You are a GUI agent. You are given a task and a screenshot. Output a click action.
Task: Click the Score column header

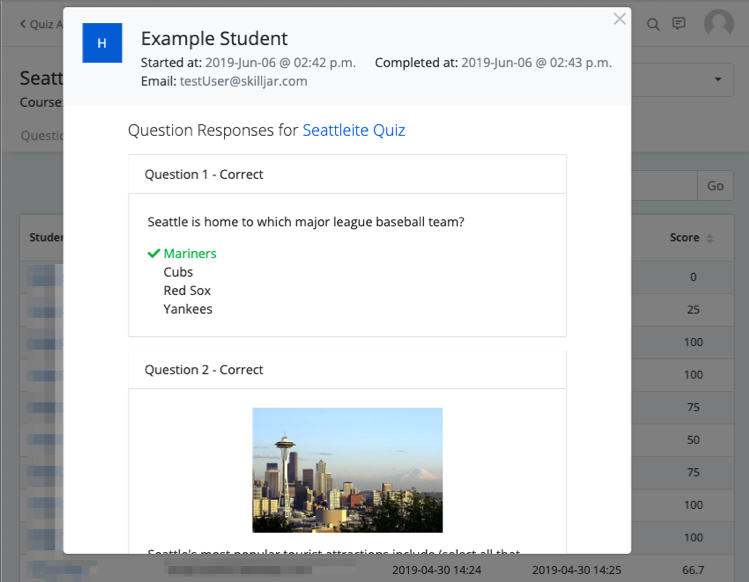click(684, 237)
